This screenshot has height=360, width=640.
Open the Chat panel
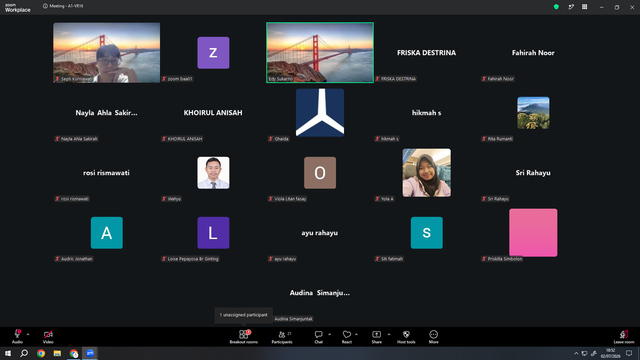[318, 336]
